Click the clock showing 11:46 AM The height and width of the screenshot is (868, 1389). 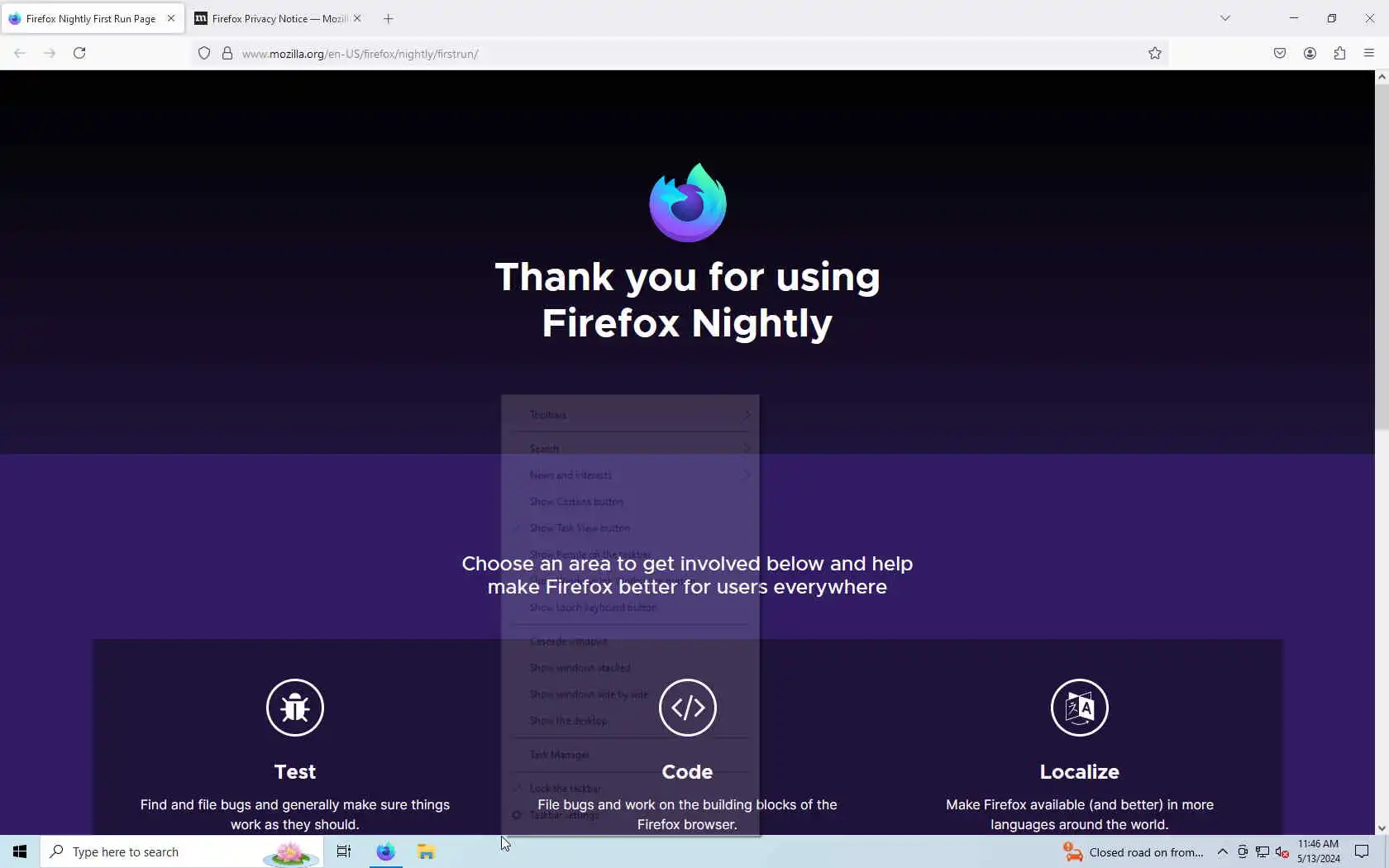click(x=1319, y=851)
